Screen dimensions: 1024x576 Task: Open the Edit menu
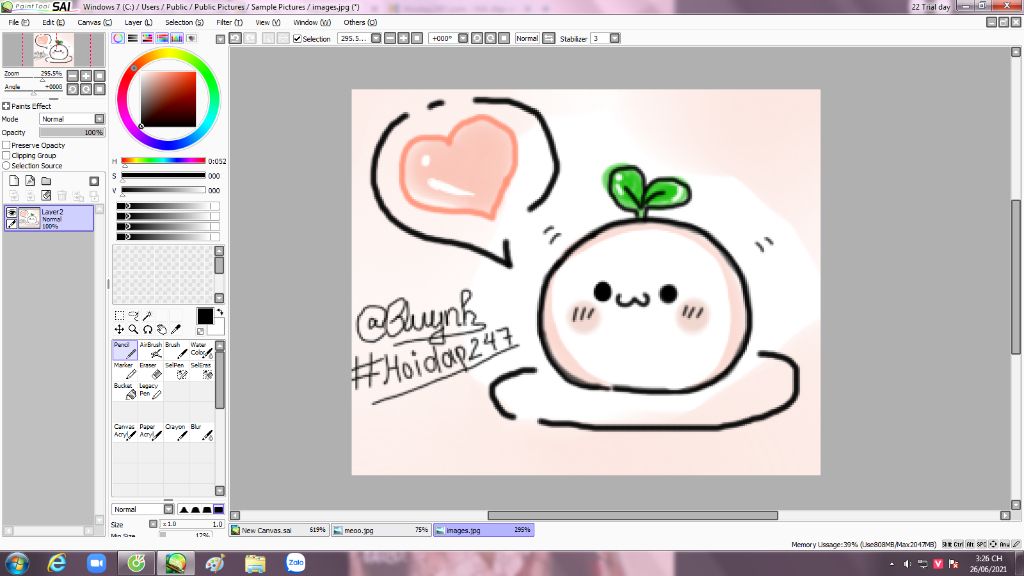click(53, 22)
